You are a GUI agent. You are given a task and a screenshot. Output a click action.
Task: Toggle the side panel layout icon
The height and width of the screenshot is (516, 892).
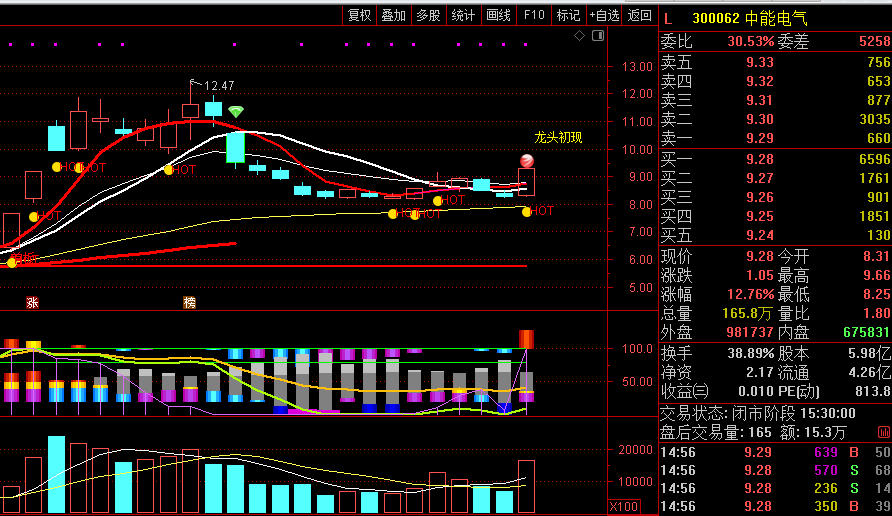[597, 36]
